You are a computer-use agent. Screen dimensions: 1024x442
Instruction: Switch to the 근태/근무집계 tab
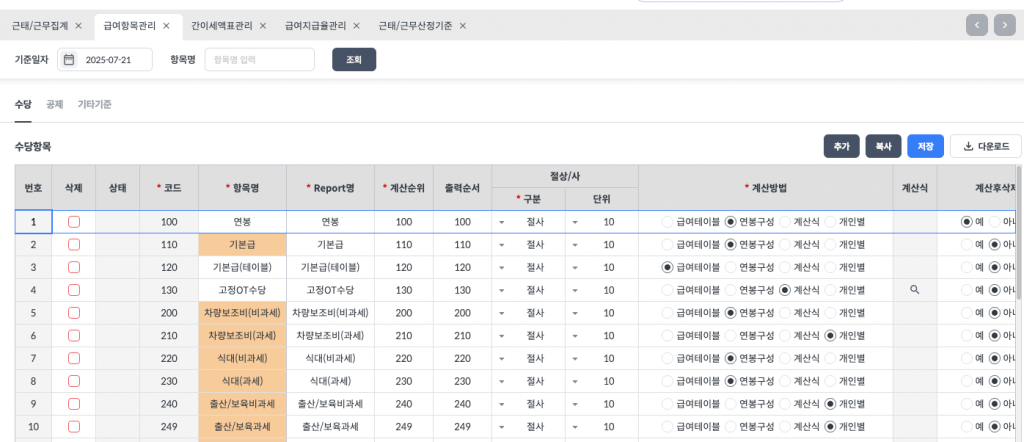tap(40, 26)
